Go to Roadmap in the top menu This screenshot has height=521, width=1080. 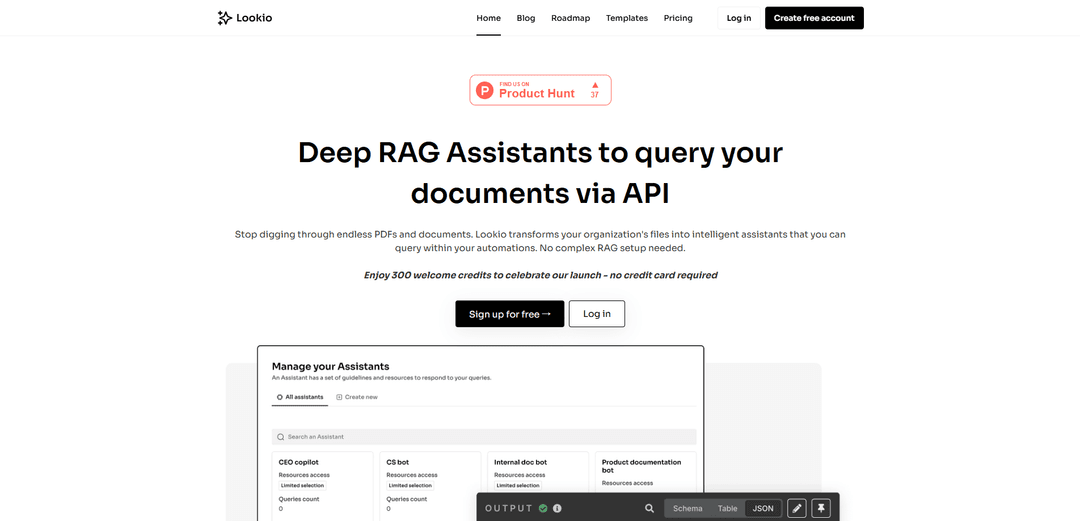click(x=570, y=18)
